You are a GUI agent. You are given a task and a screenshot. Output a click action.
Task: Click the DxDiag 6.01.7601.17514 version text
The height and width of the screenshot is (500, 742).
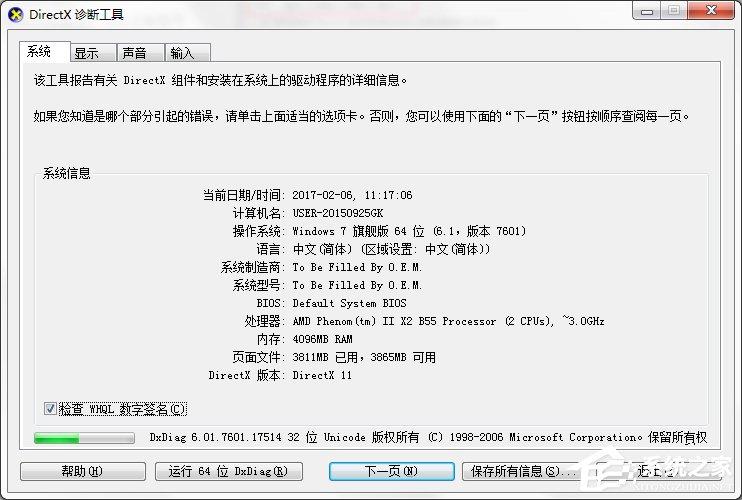[428, 437]
